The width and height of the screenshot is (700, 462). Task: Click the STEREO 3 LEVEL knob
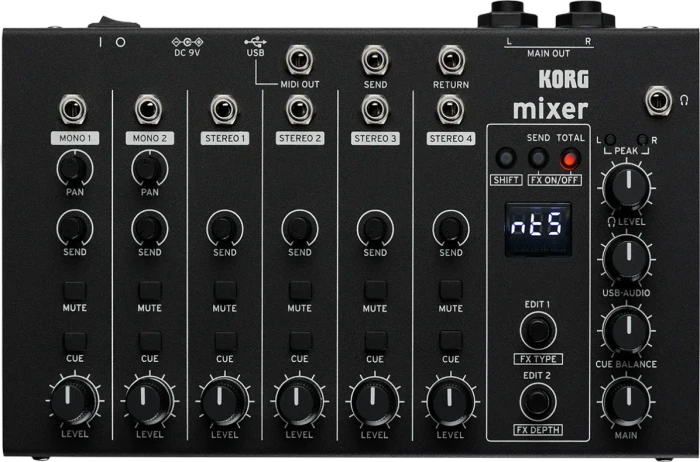click(375, 400)
